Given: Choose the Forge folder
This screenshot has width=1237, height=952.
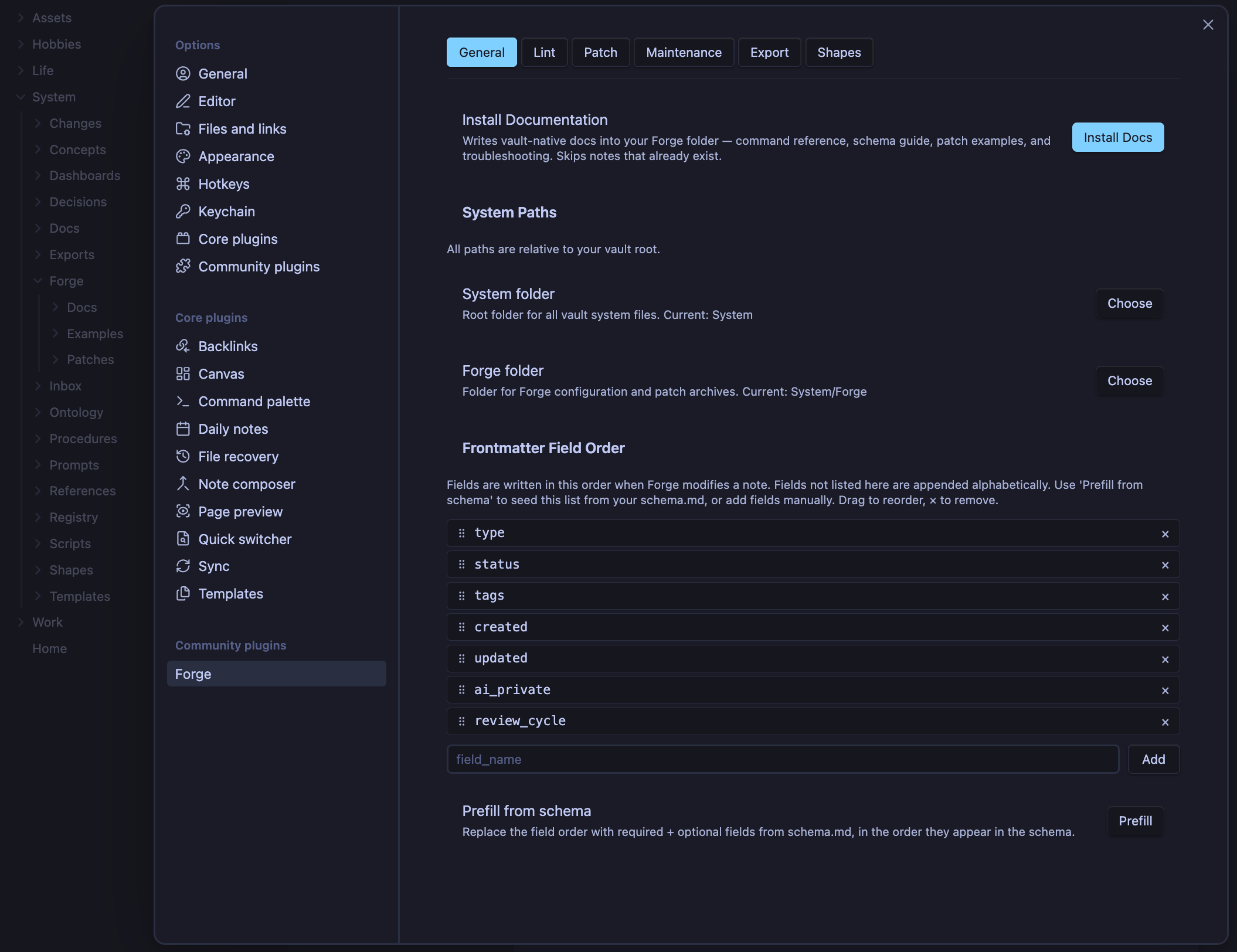Looking at the screenshot, I should point(1129,381).
